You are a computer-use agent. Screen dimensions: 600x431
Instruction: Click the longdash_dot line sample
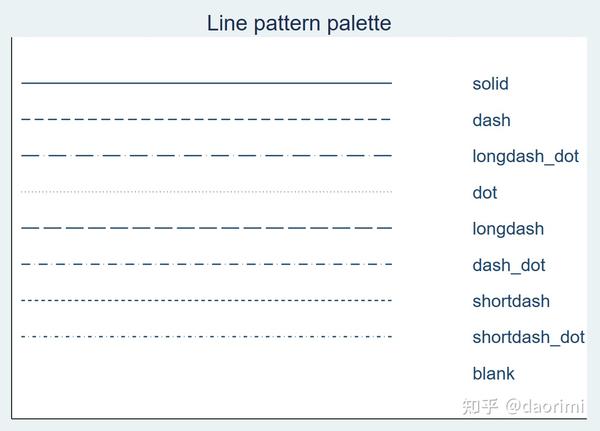[206, 156]
